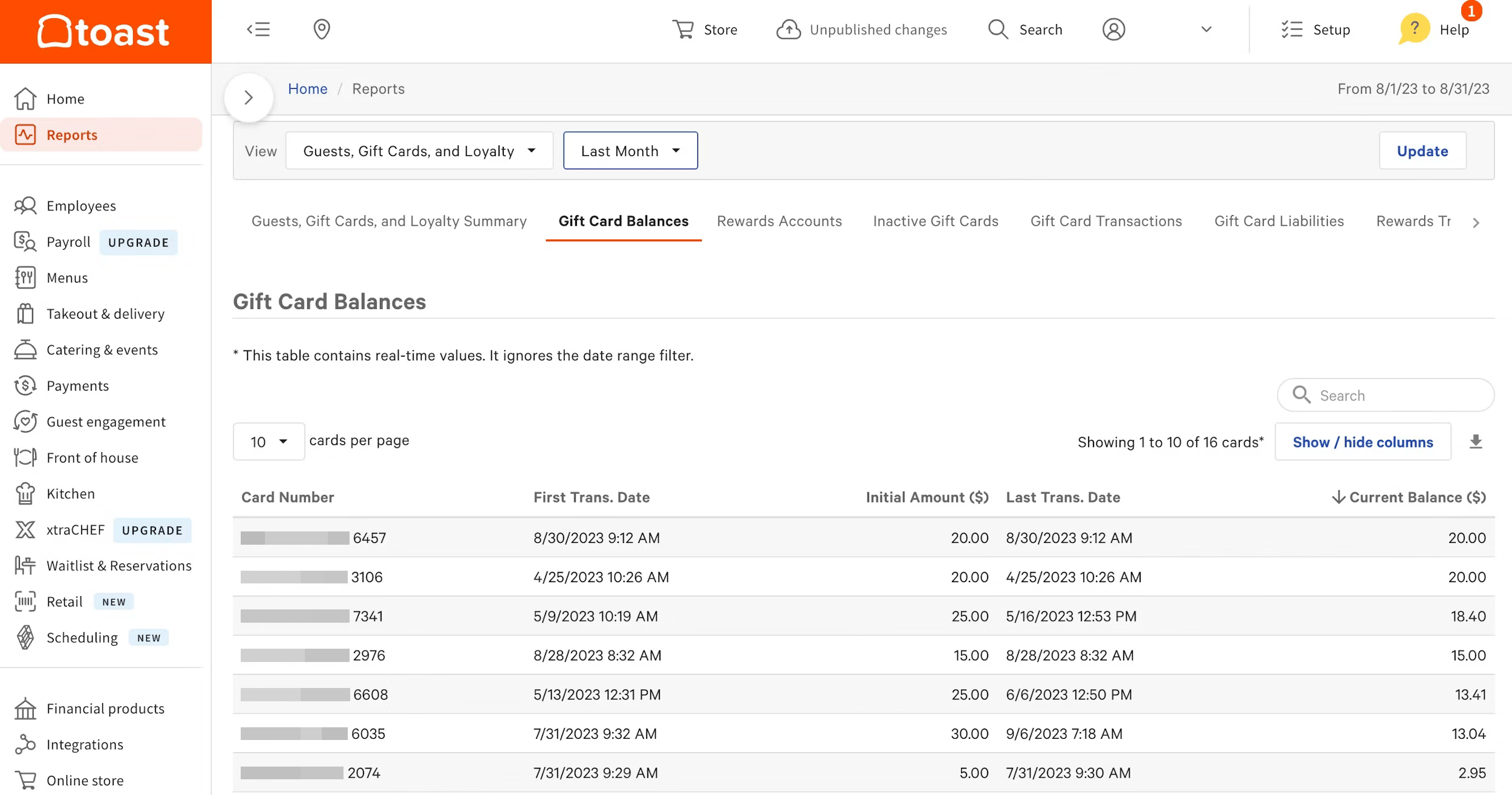
Task: Open the Gift Card Liabilities tab
Action: tap(1279, 221)
